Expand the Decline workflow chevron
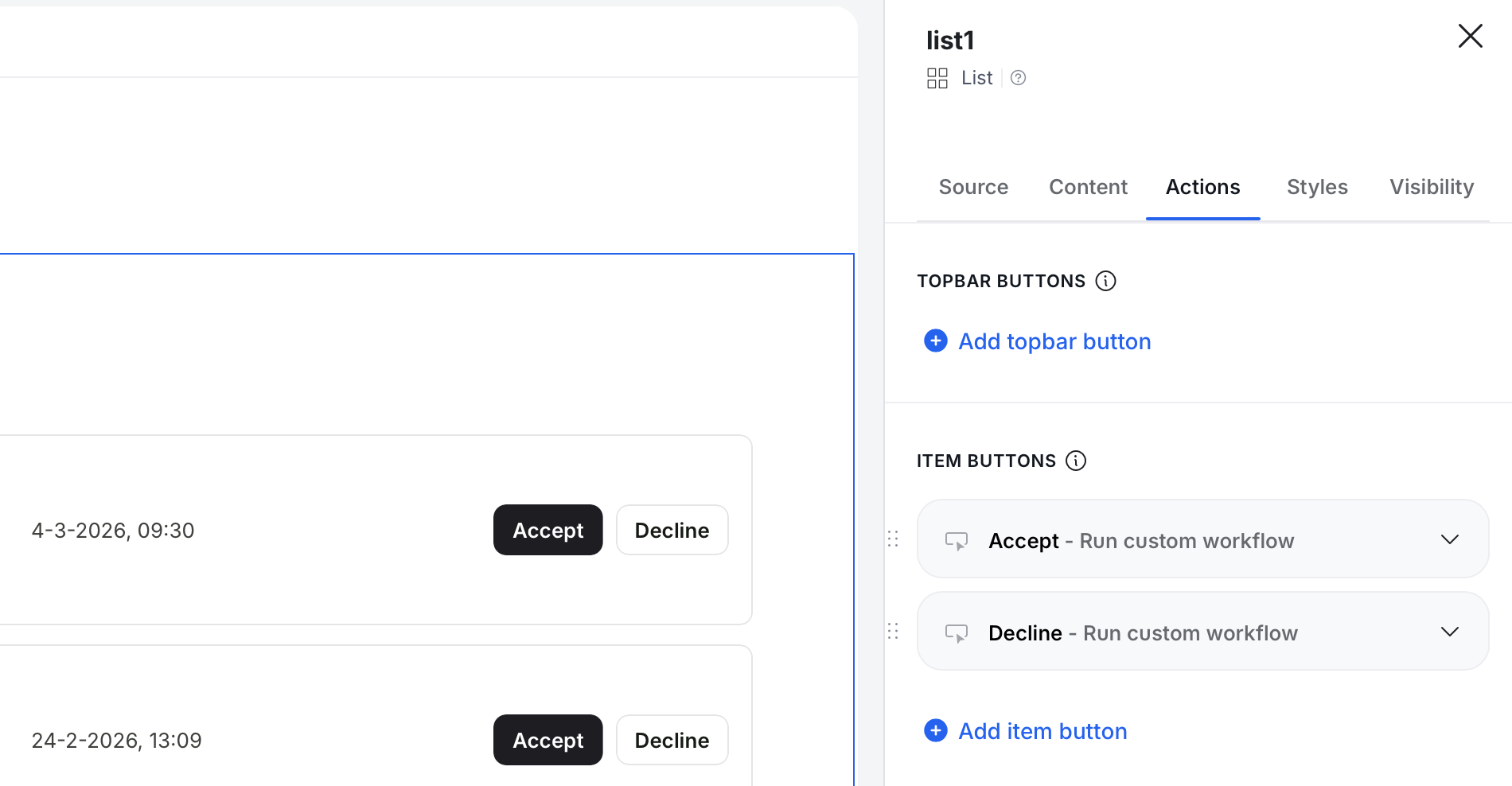 [1449, 632]
